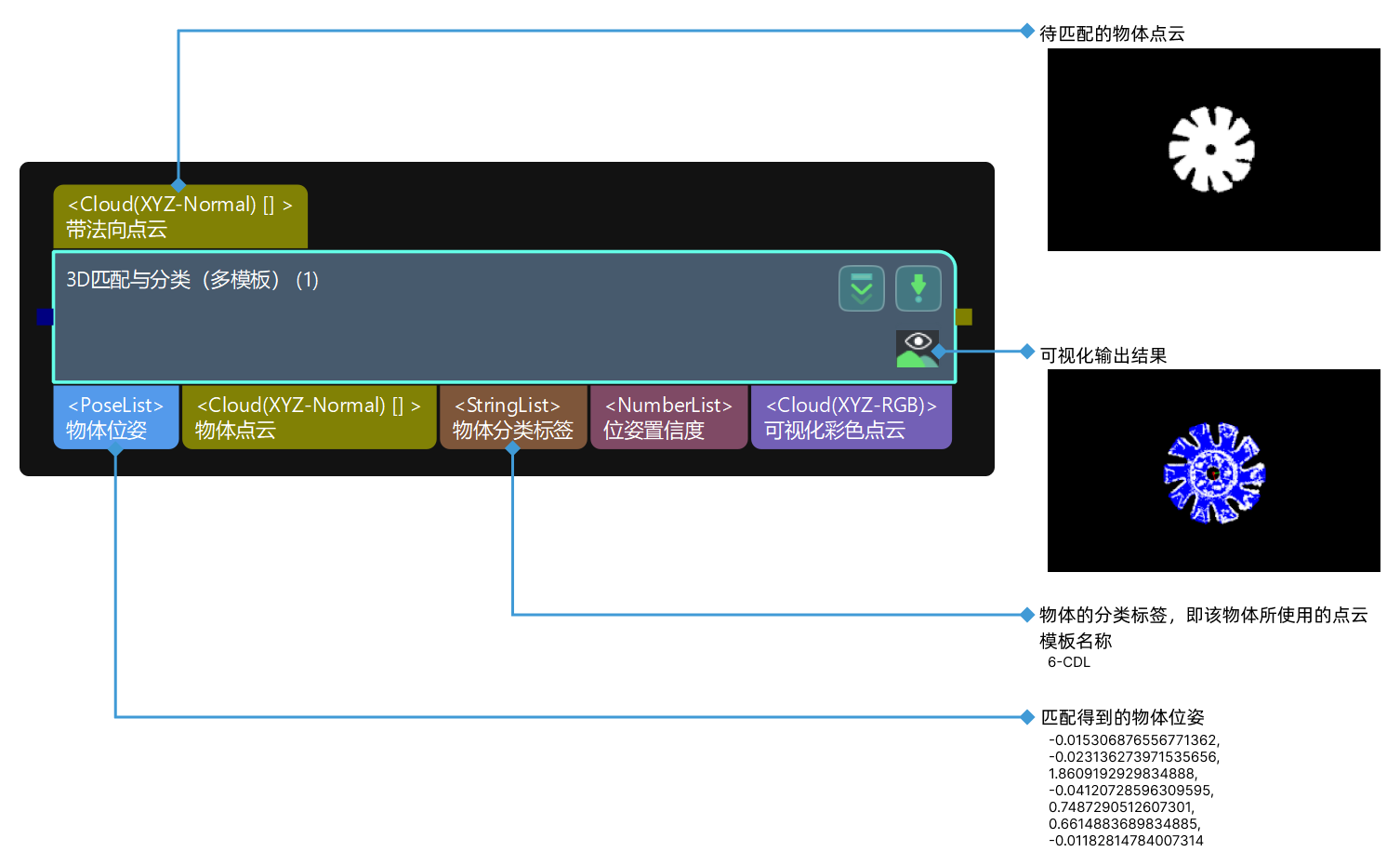
Task: Select the <PoseList> 物体位姿 output port
Action: 114,417
